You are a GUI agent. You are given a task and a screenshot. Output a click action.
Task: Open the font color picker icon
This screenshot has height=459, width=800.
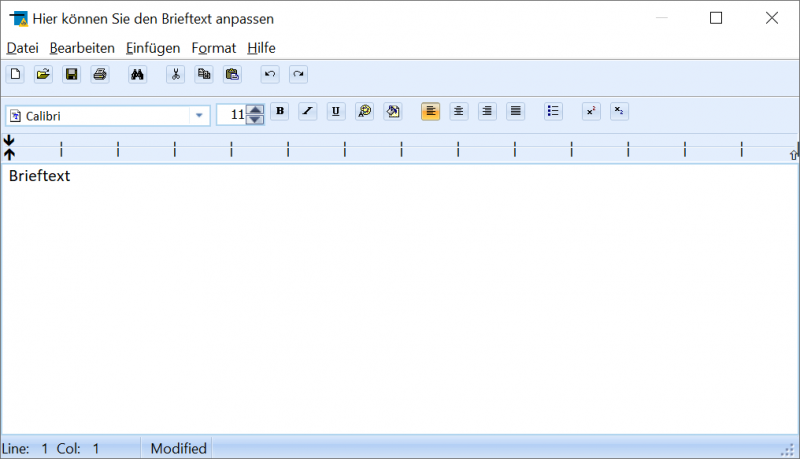coord(364,111)
